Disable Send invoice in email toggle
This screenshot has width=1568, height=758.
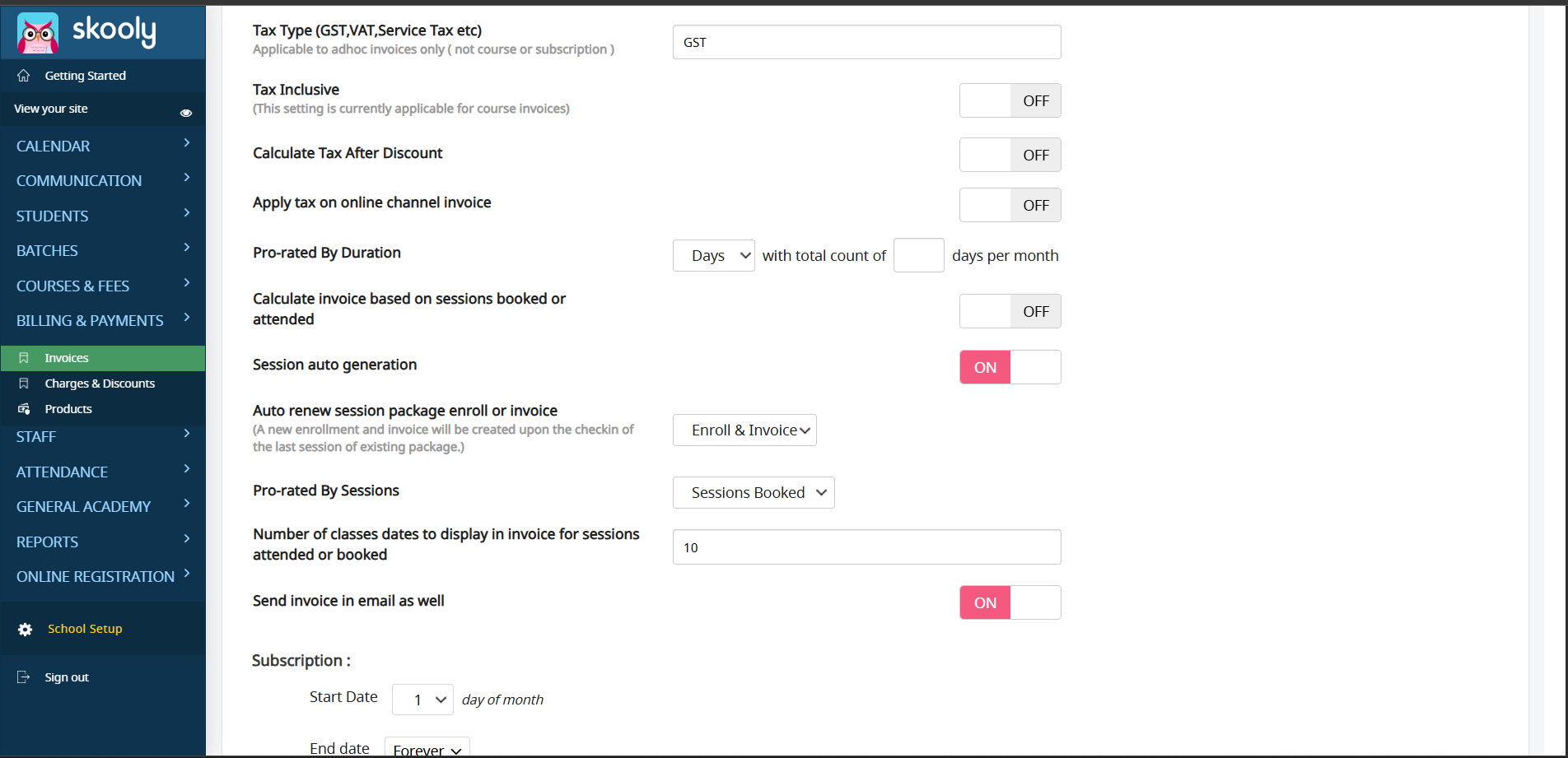pyautogui.click(x=1010, y=602)
